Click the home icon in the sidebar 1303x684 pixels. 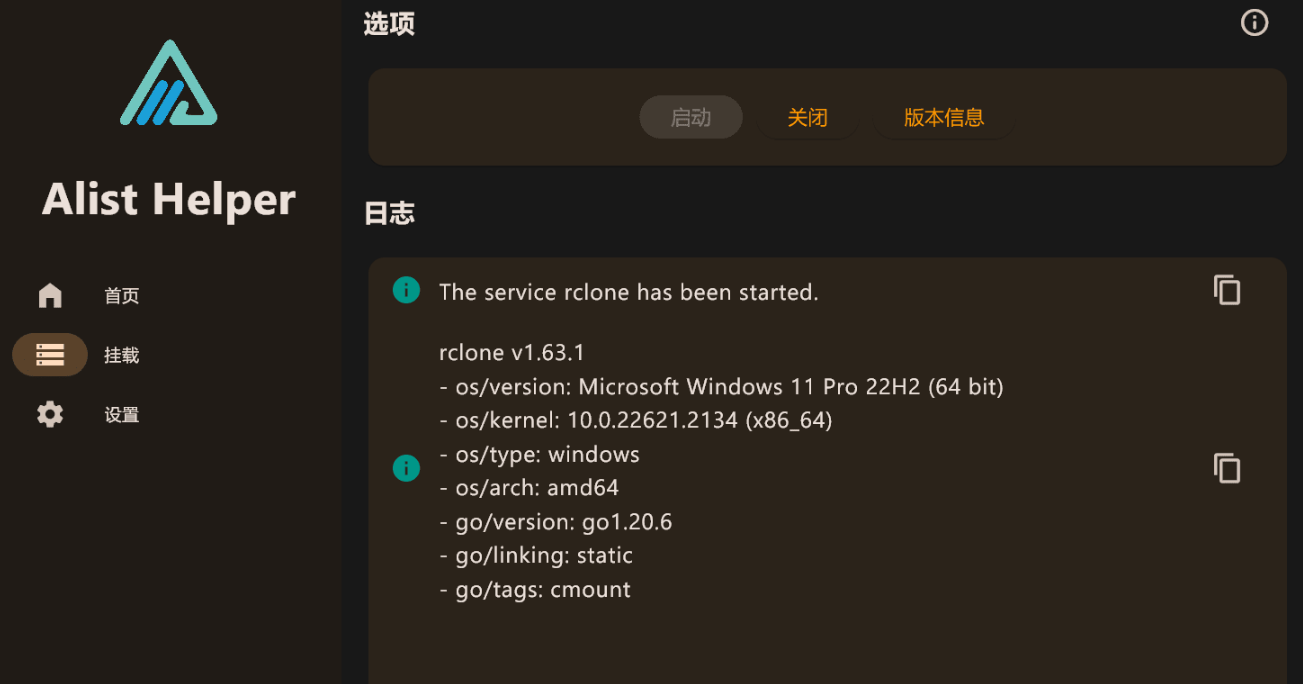[x=49, y=295]
